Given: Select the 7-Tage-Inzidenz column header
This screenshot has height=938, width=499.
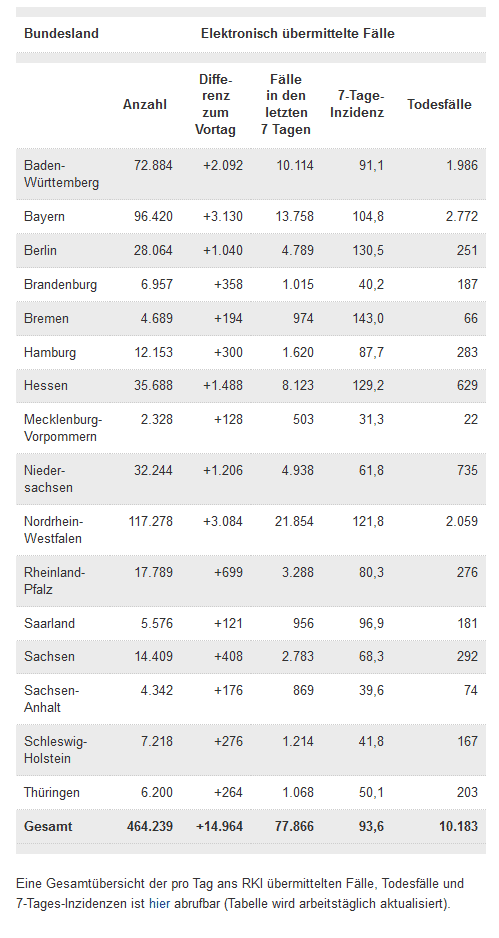Looking at the screenshot, I should (357, 105).
